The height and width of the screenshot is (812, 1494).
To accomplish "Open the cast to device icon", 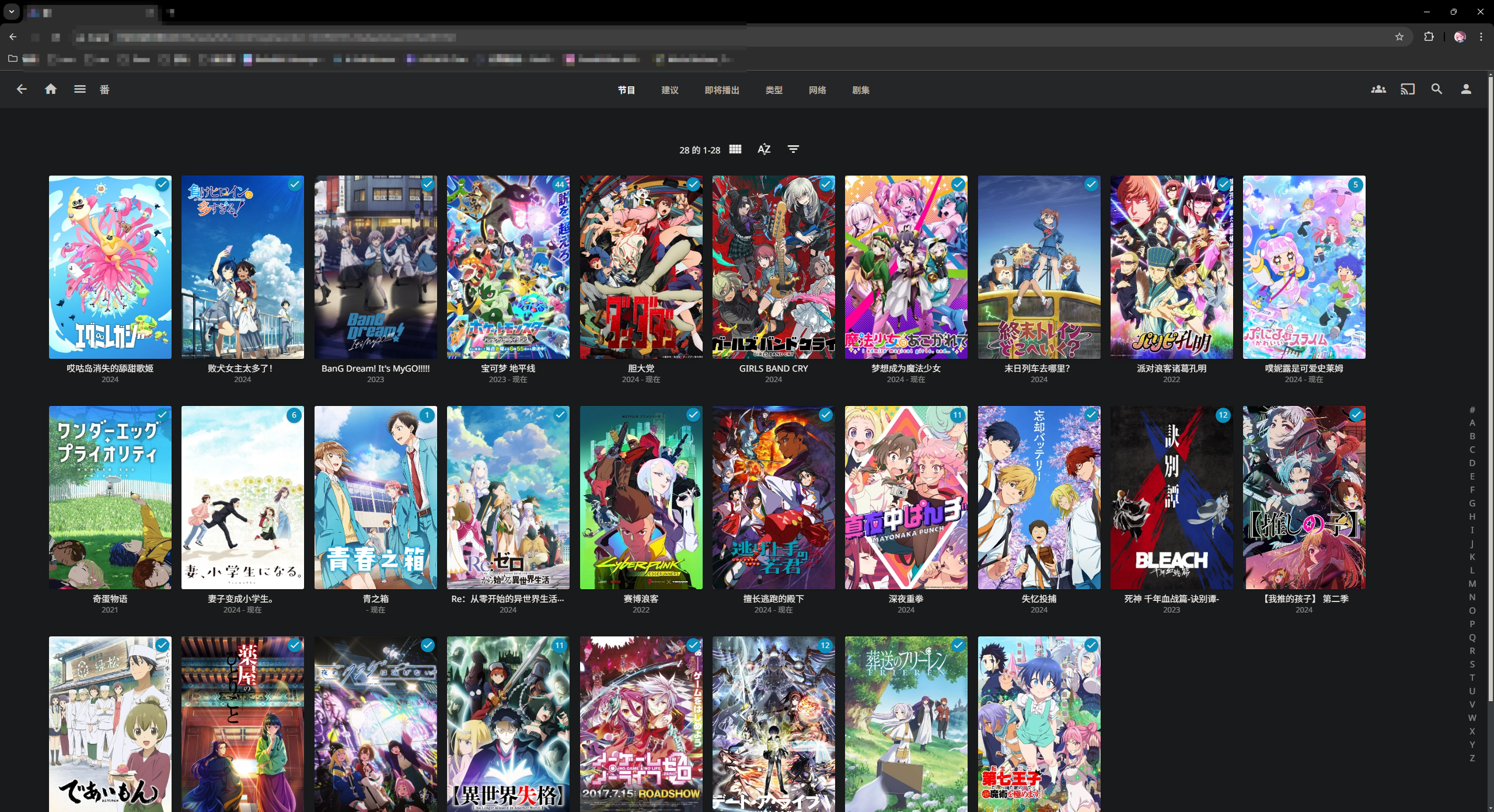I will (x=1408, y=89).
